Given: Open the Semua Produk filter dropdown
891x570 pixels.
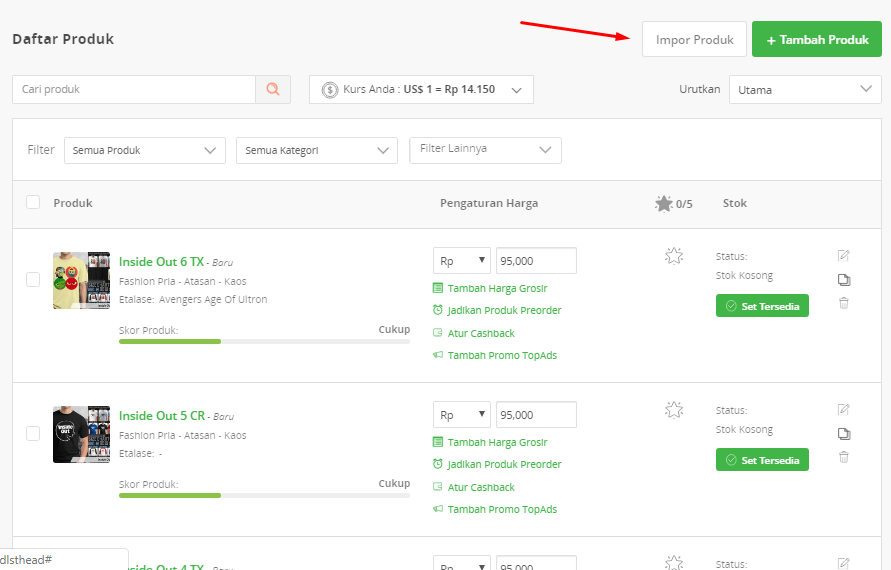Looking at the screenshot, I should [145, 151].
